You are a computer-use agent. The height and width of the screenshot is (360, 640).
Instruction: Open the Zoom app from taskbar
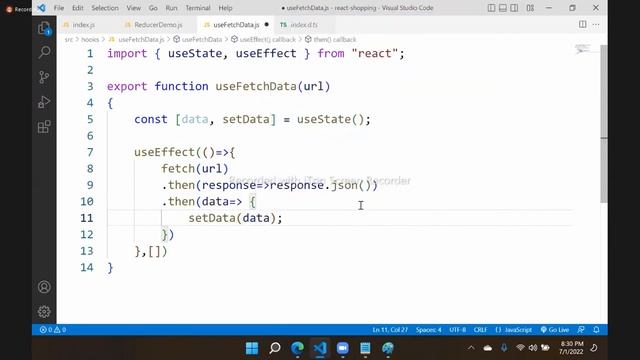click(x=342, y=348)
